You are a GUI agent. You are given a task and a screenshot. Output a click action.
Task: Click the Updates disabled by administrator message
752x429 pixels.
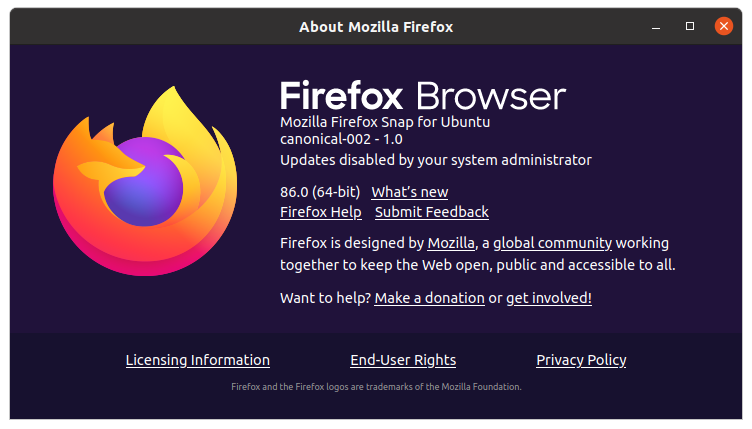[x=436, y=160]
